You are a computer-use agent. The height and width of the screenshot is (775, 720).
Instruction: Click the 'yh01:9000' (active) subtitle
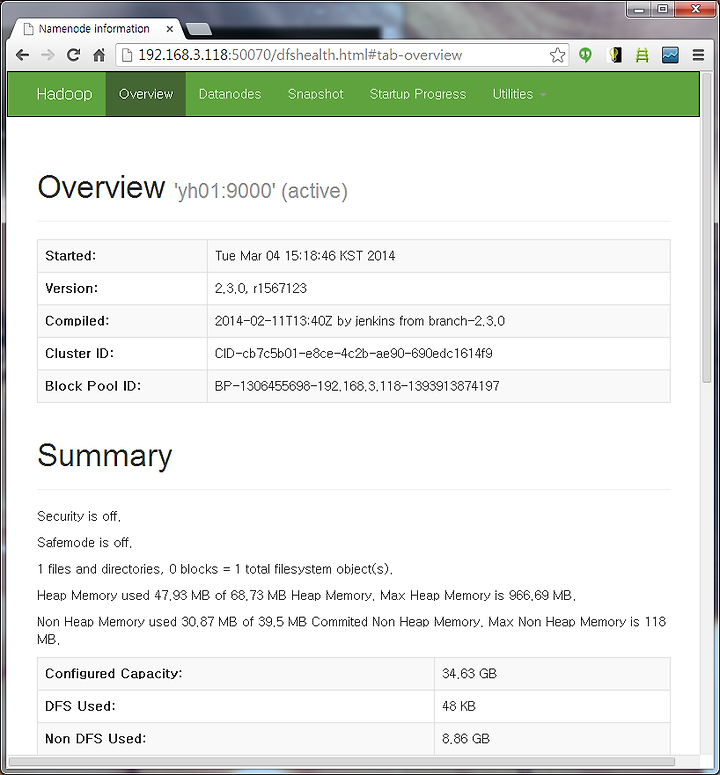coord(261,191)
